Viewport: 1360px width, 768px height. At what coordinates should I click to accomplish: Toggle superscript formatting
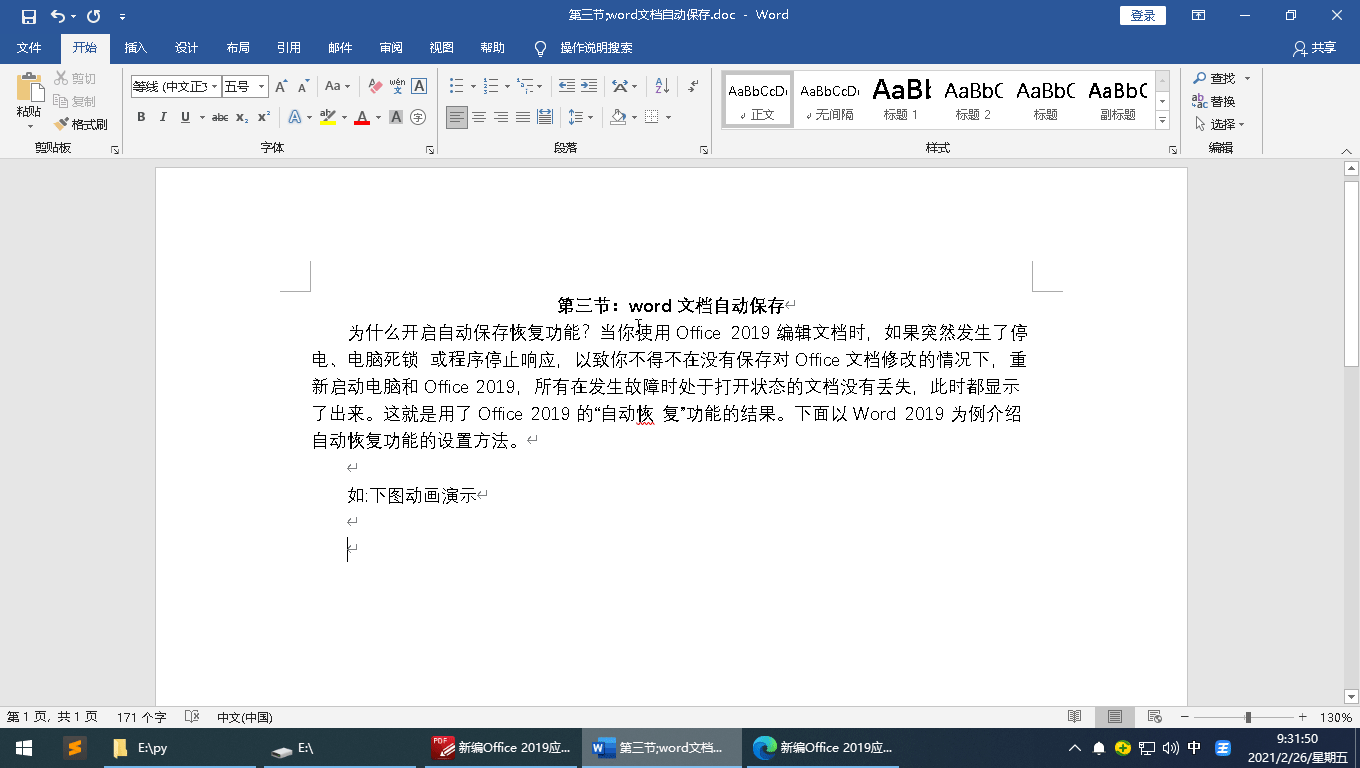264,117
